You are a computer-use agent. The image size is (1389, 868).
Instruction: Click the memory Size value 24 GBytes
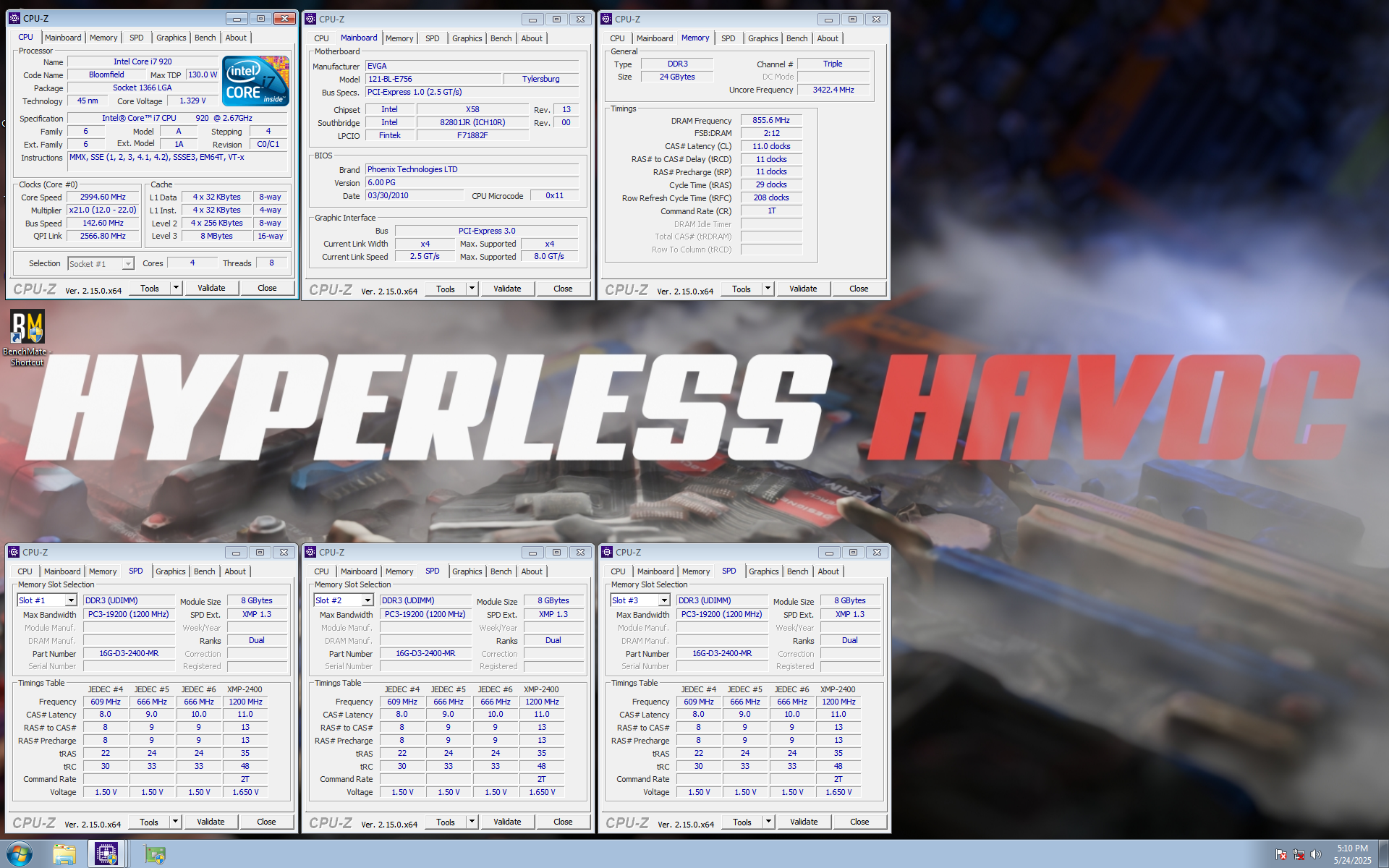click(677, 77)
